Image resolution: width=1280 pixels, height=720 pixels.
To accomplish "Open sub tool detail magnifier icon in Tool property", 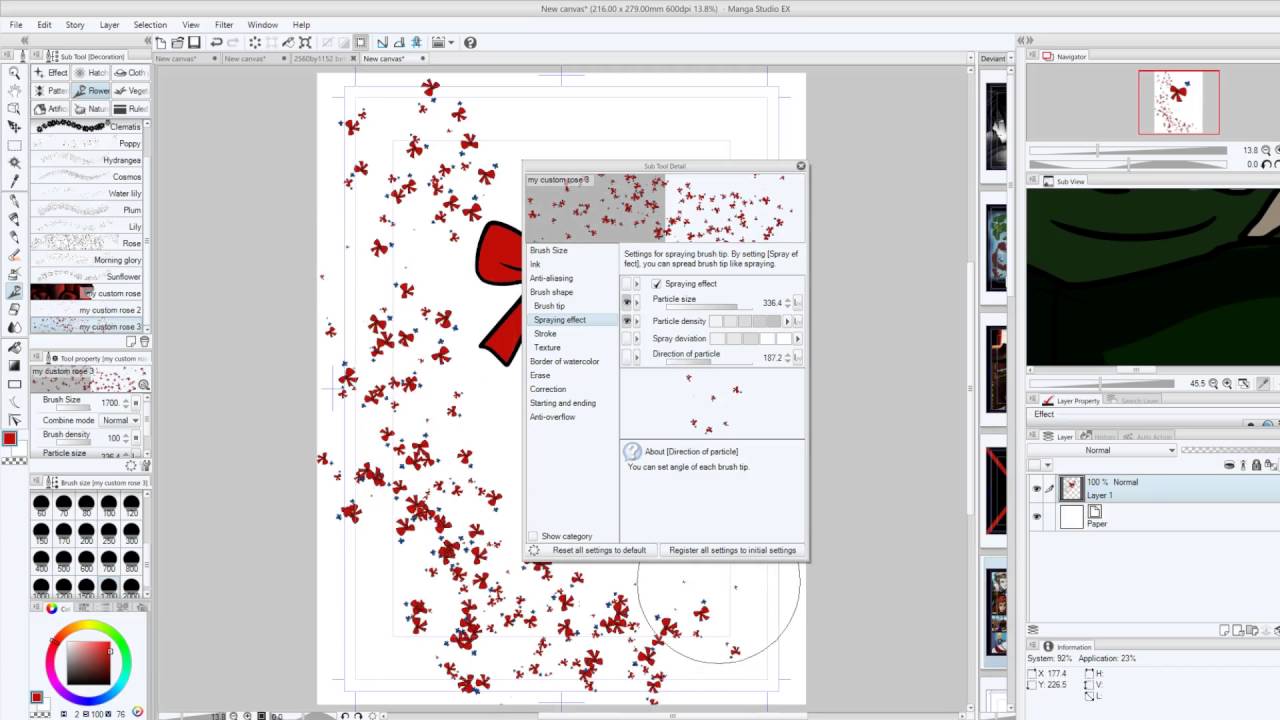I will [x=144, y=384].
